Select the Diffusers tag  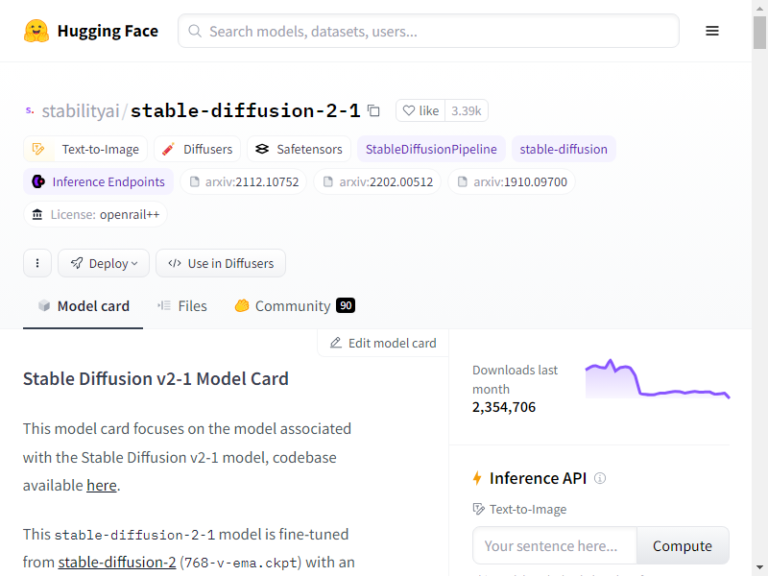click(x=197, y=149)
